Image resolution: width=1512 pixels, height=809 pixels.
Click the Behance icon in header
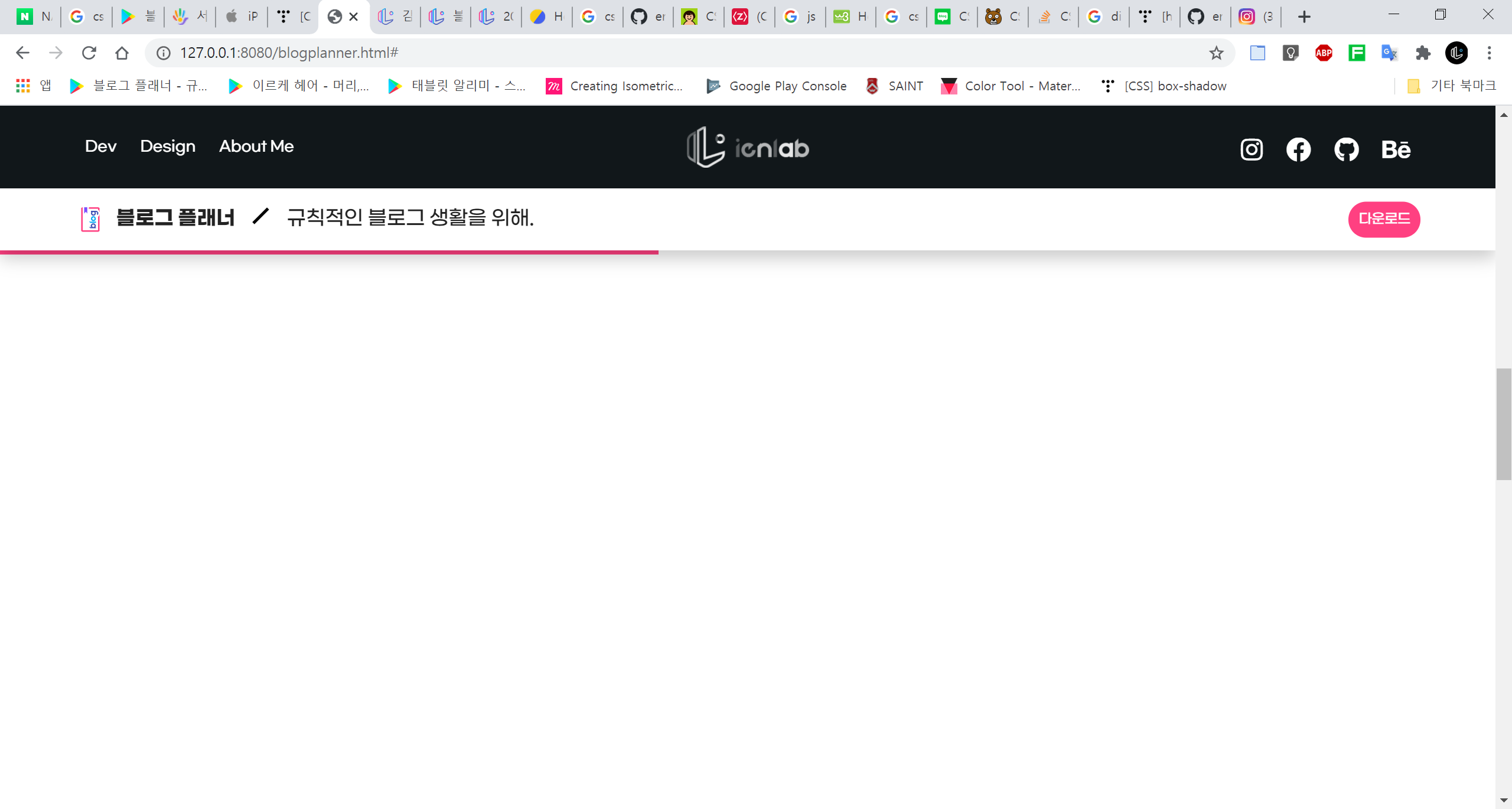[1396, 149]
